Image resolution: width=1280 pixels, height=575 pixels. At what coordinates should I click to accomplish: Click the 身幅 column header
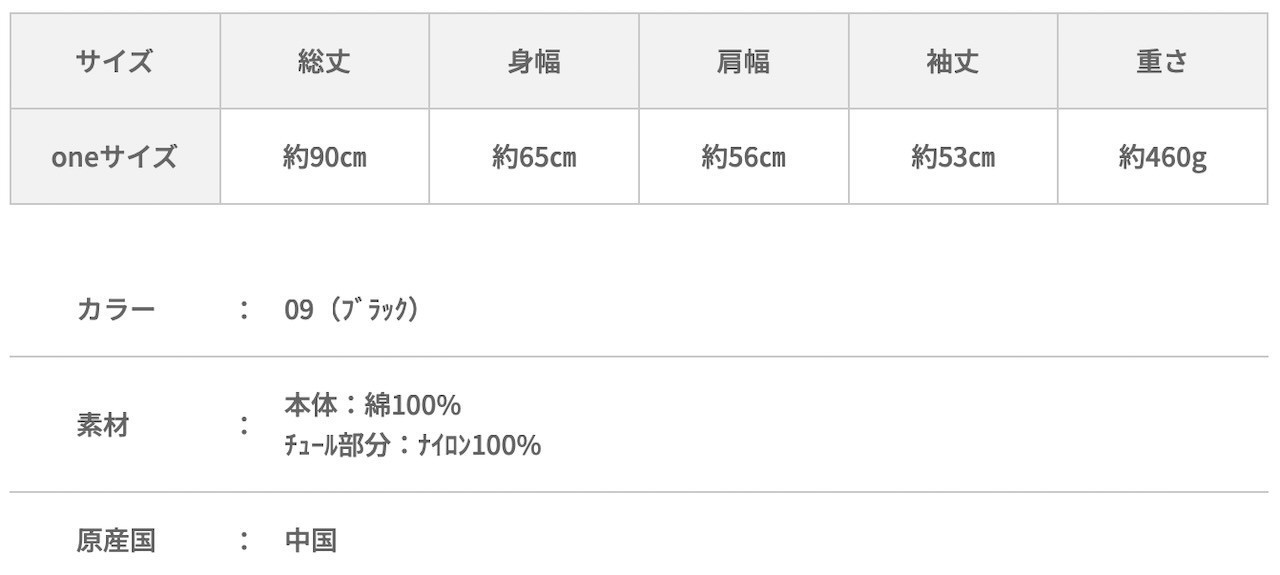coord(534,62)
